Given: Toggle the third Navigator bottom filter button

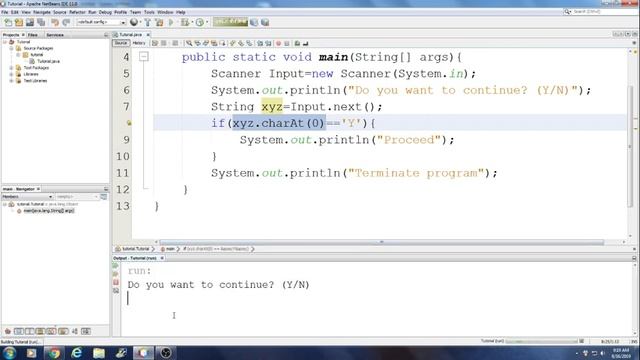Looking at the screenshot, I should (x=29, y=331).
